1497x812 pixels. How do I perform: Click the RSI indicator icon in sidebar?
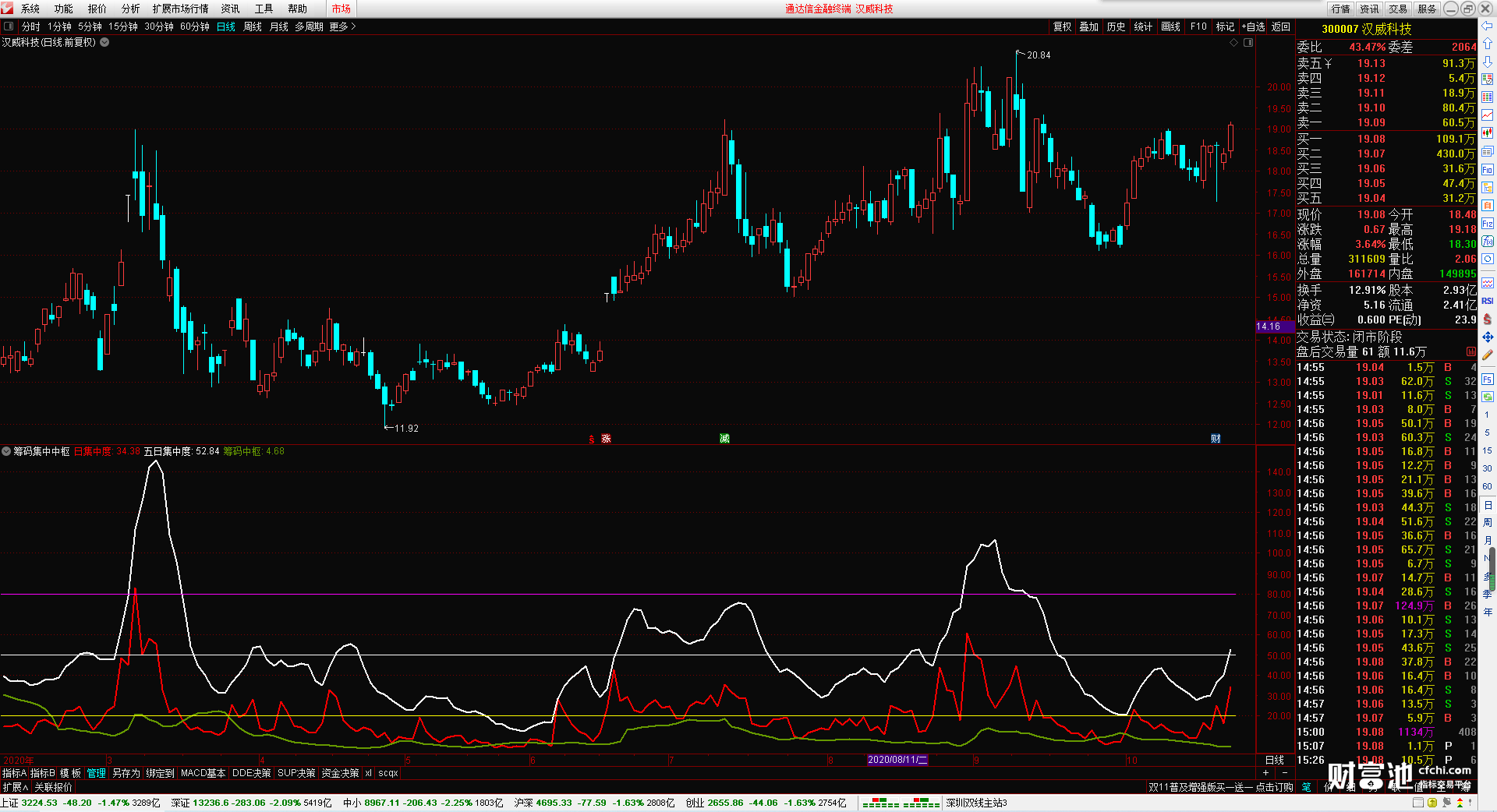pos(1488,302)
